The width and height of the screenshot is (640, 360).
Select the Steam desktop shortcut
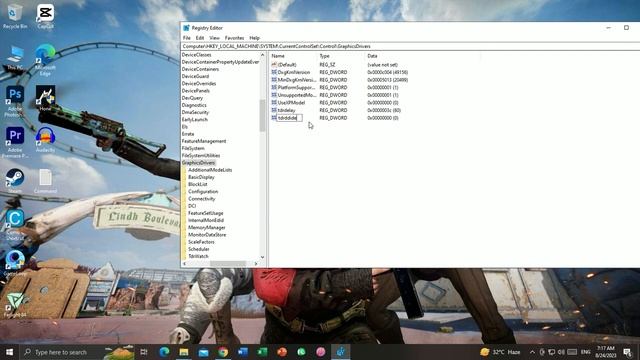coord(15,181)
